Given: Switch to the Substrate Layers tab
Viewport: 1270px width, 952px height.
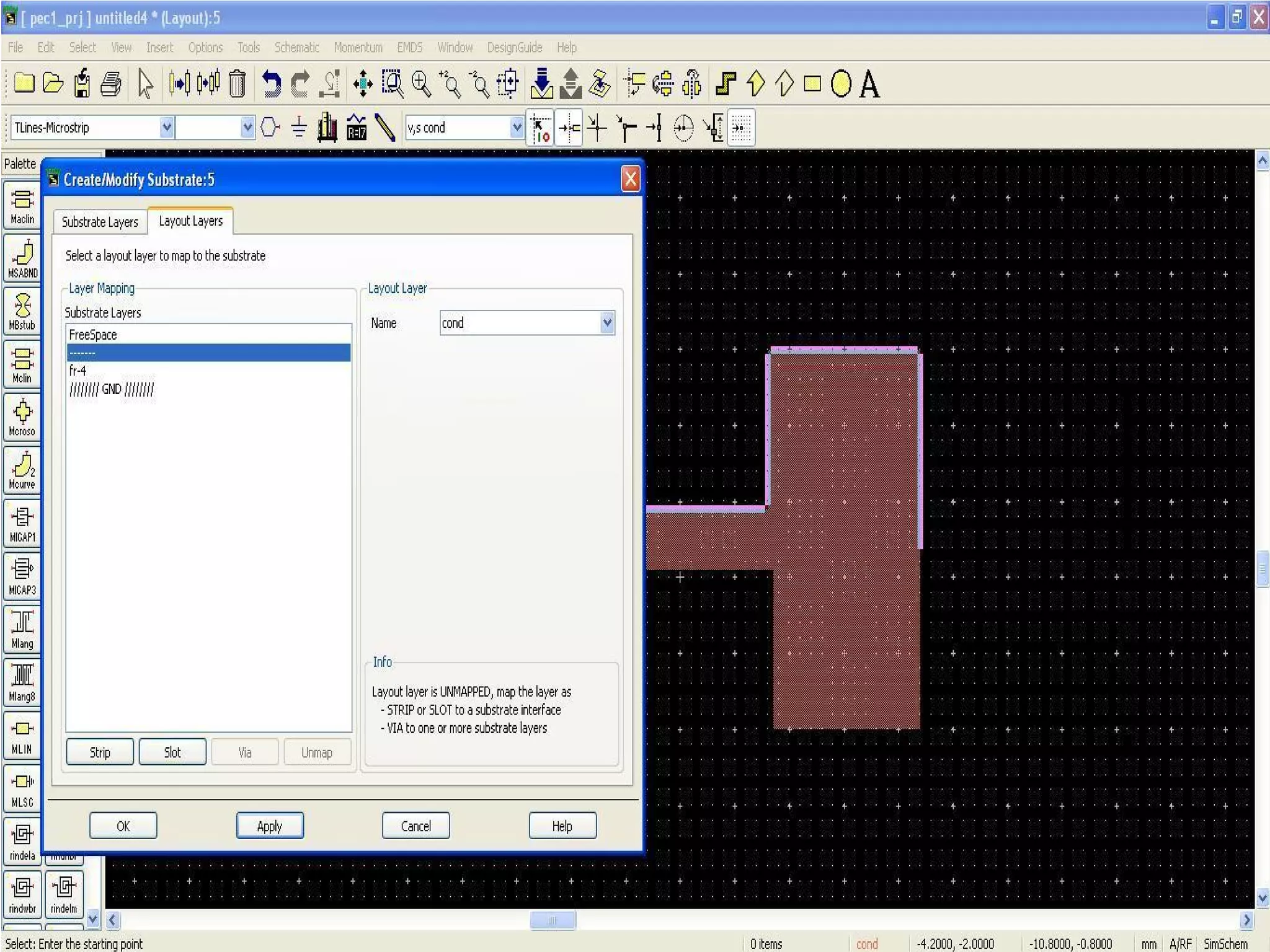Looking at the screenshot, I should (100, 222).
